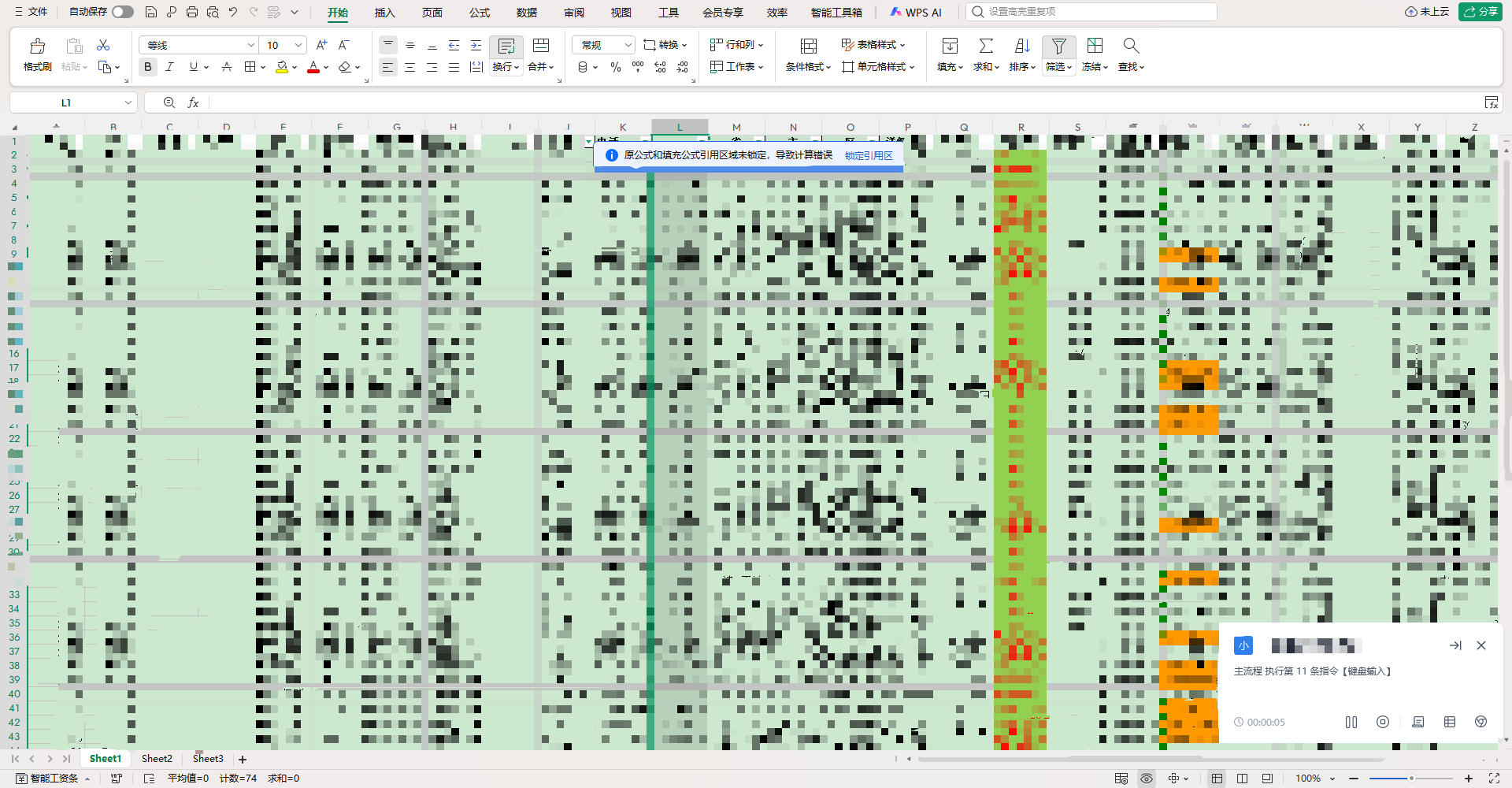The image size is (1512, 788).
Task: Expand the zoom percentage dropdown
Action: click(1332, 779)
